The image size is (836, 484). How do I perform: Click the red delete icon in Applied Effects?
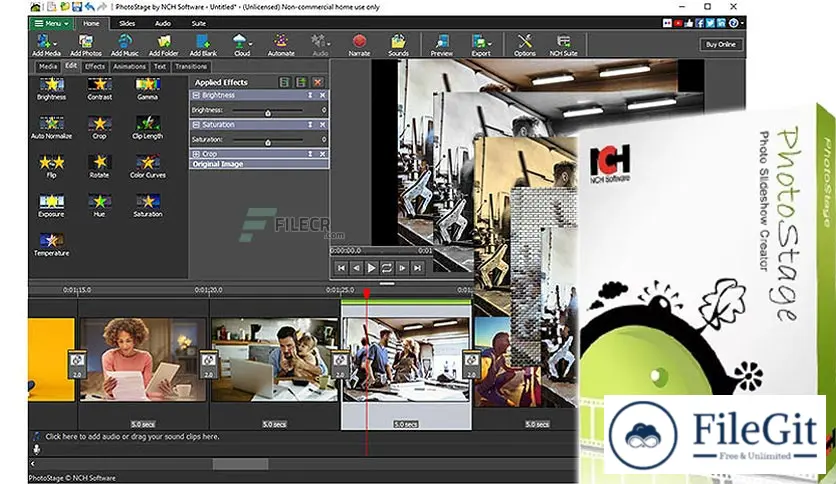click(x=318, y=82)
